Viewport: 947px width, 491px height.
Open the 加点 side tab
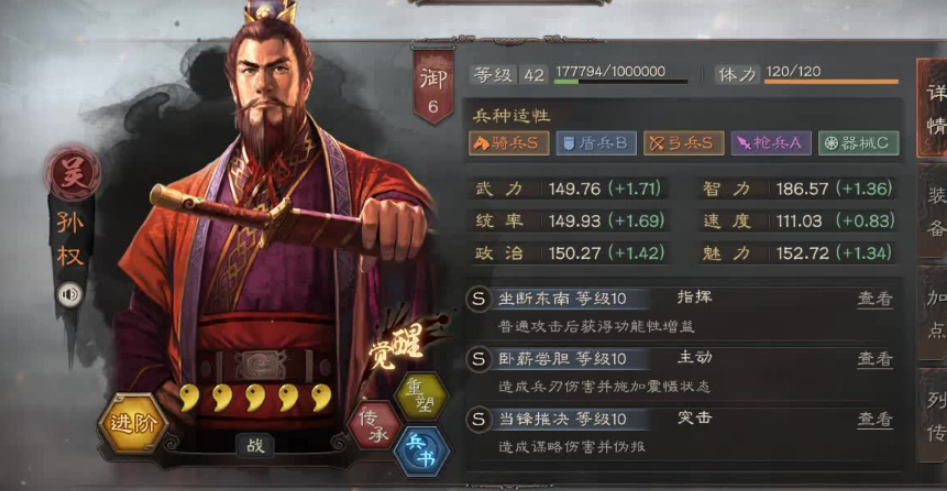point(934,314)
